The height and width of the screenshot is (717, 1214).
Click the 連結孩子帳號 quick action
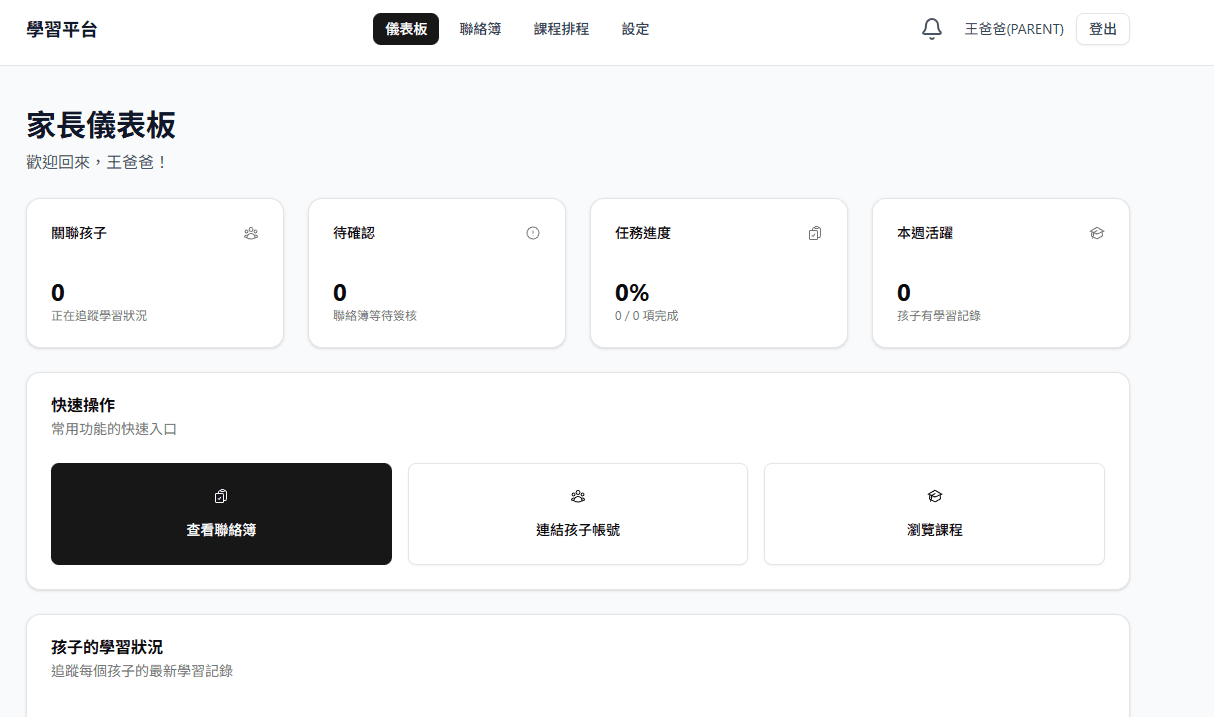[577, 514]
